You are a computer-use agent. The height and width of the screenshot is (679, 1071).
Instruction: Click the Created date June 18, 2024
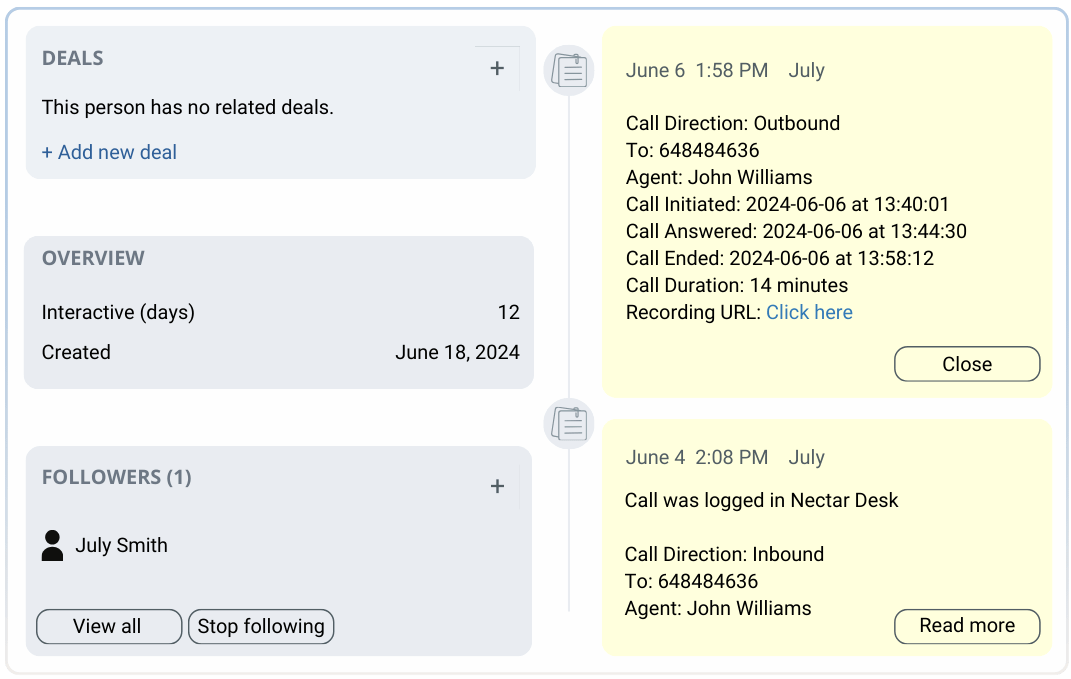pyautogui.click(x=458, y=352)
